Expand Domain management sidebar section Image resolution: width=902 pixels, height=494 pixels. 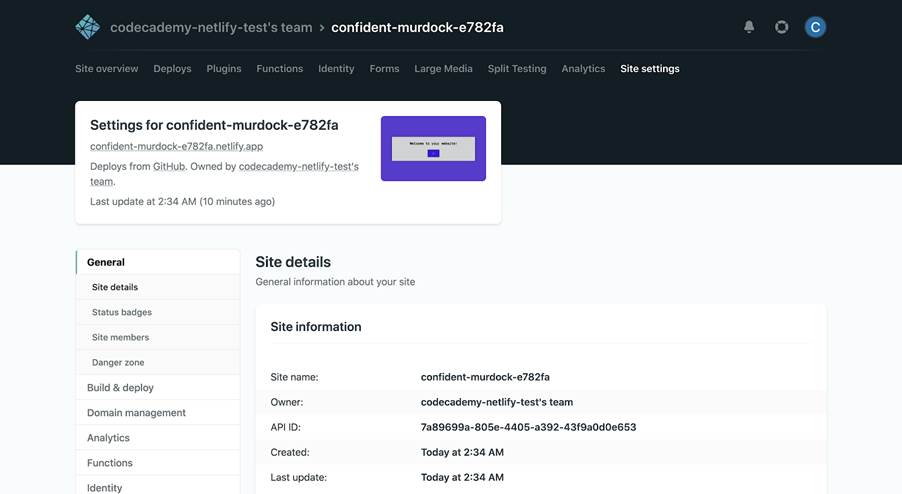[136, 412]
